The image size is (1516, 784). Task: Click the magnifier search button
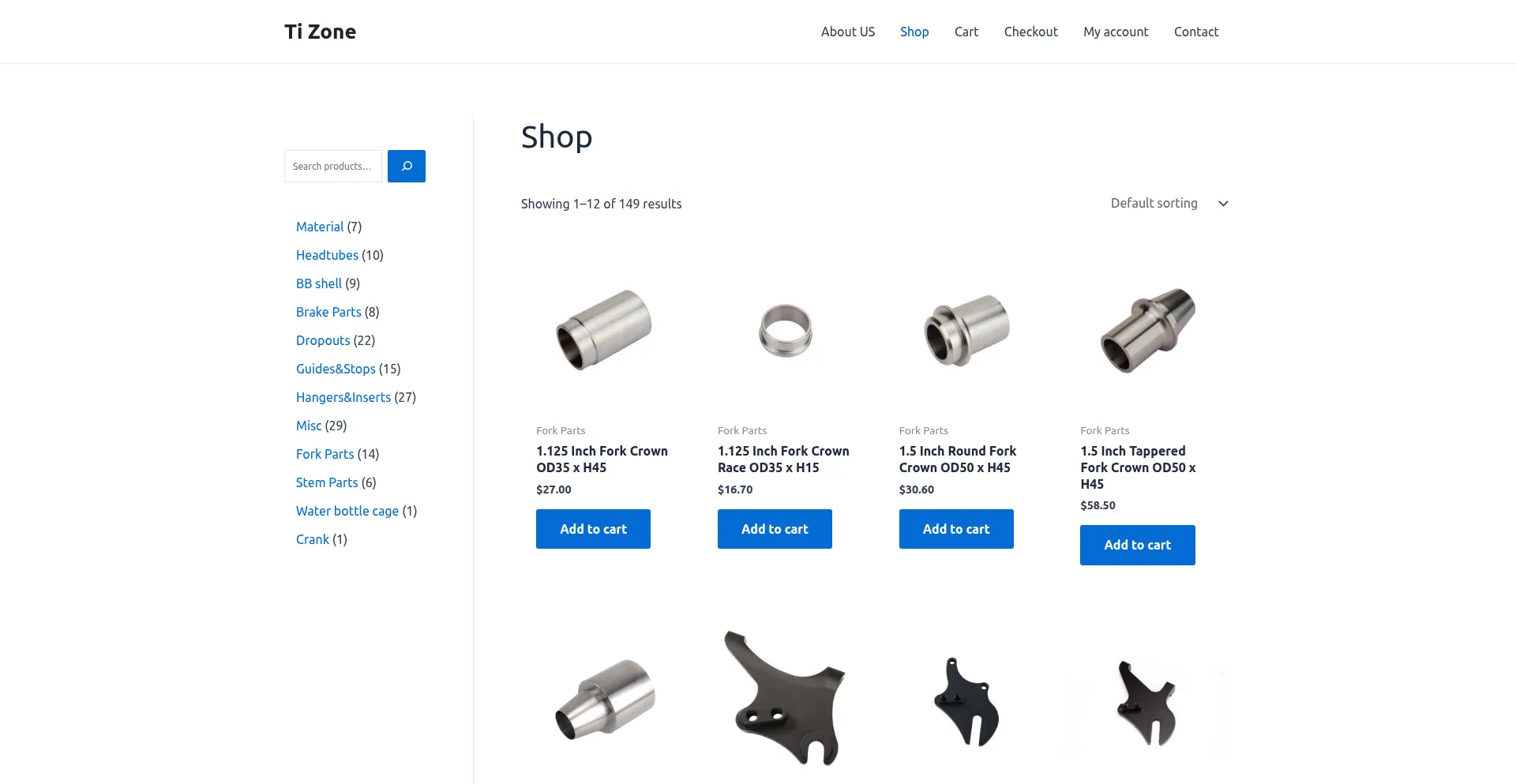[x=406, y=166]
